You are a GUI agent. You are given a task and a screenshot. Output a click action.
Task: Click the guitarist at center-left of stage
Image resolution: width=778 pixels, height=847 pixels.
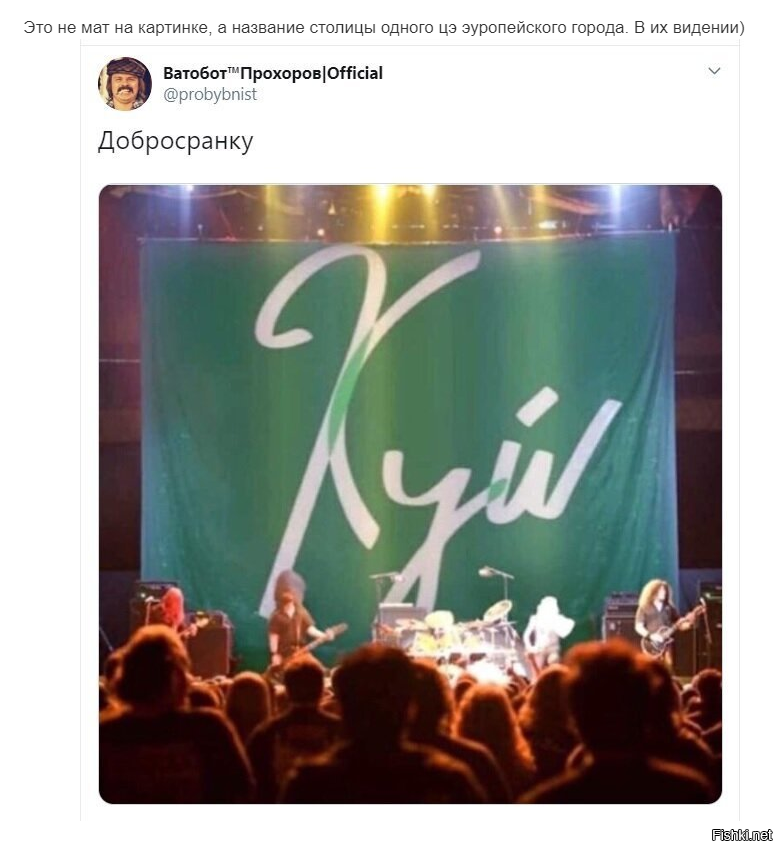click(294, 619)
